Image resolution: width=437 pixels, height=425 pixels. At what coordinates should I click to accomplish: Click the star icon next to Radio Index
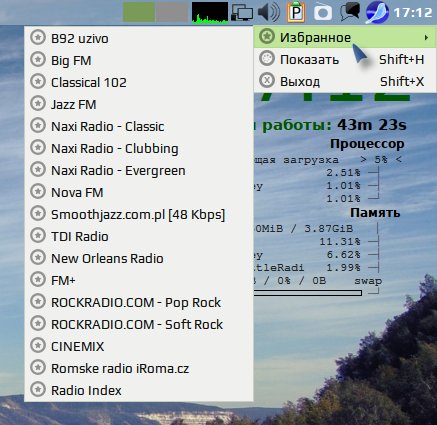point(38,389)
